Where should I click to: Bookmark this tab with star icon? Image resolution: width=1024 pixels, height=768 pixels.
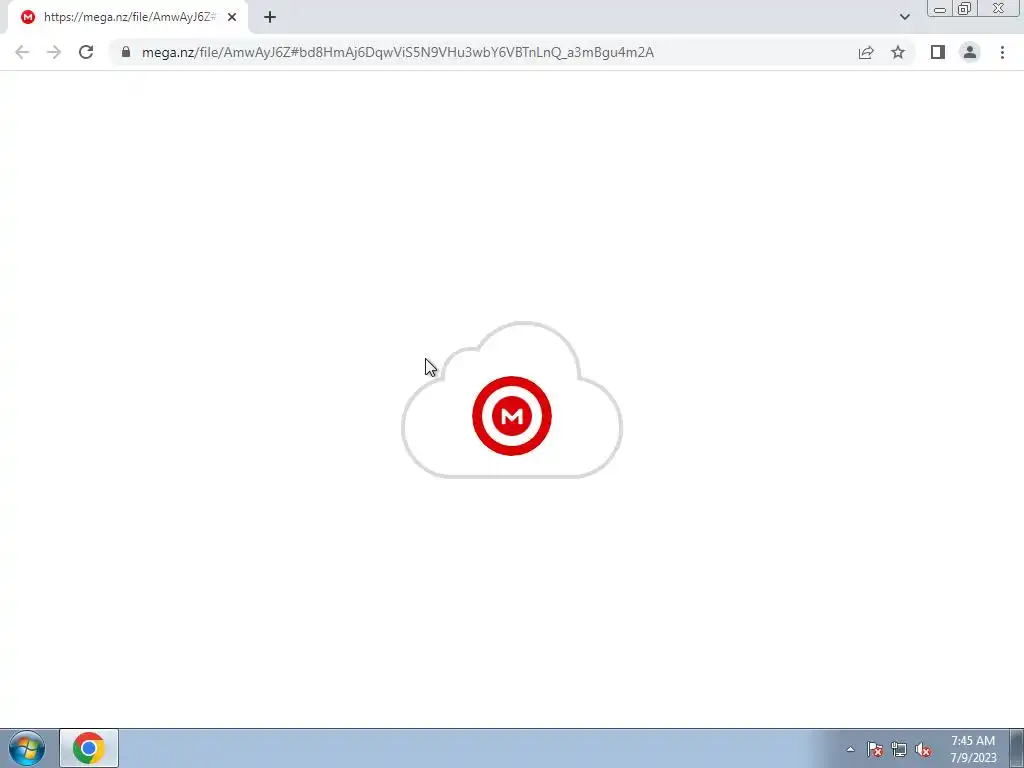tap(898, 52)
